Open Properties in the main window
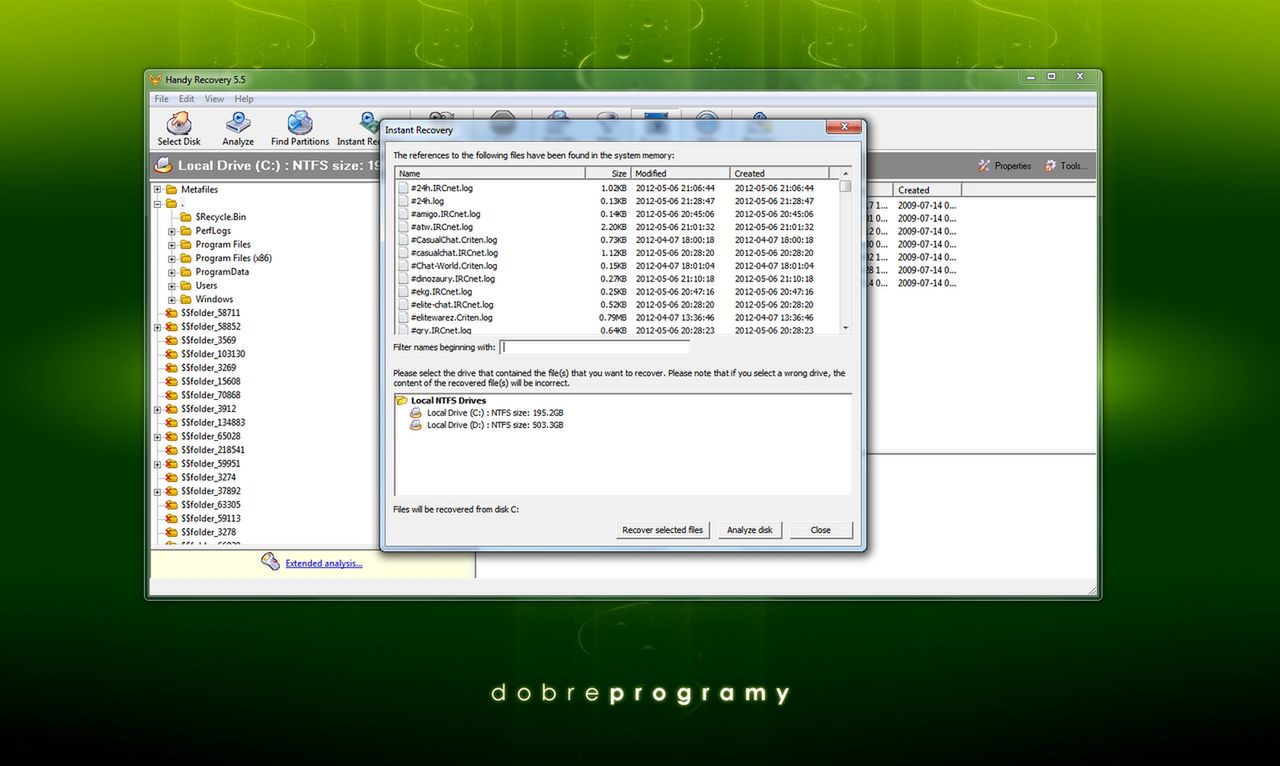The height and width of the screenshot is (766, 1280). click(x=1004, y=166)
